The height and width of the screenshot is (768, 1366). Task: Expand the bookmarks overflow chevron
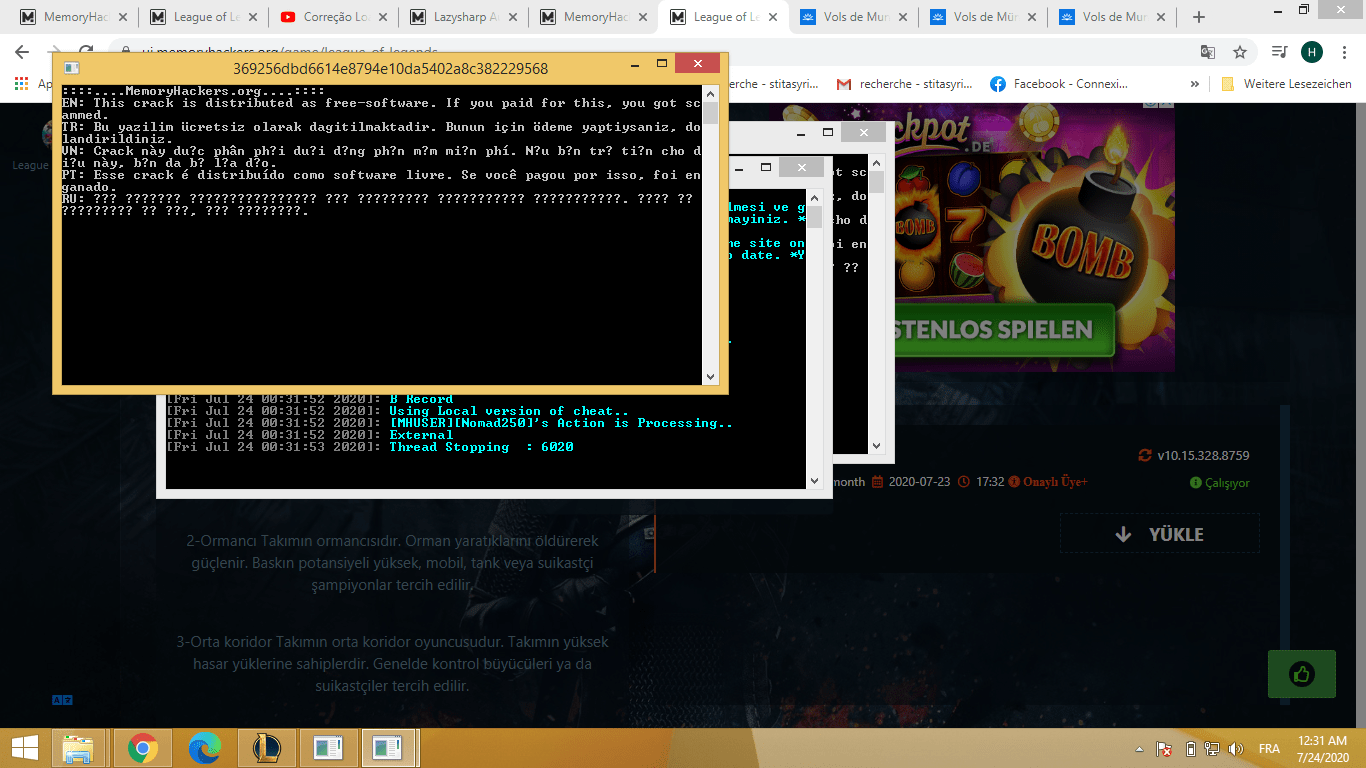[x=1195, y=84]
